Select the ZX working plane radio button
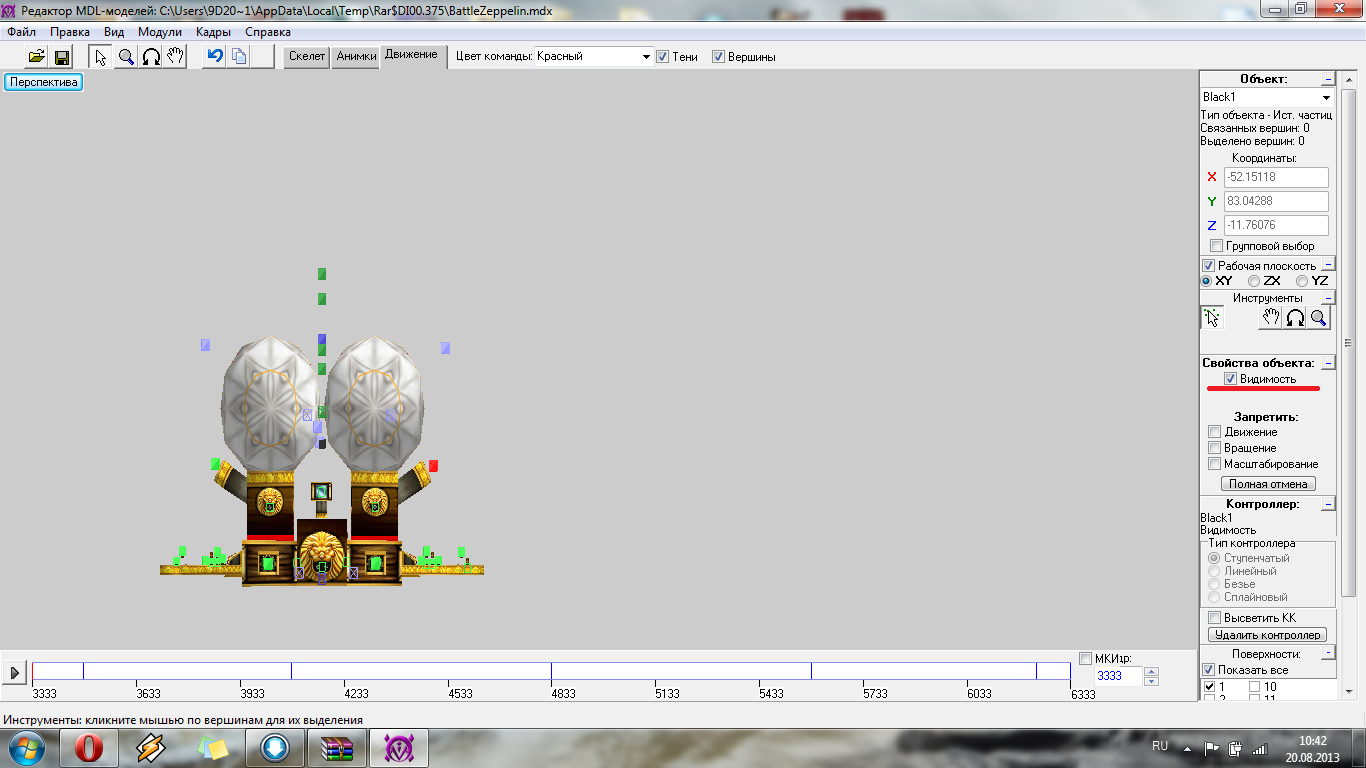Image resolution: width=1366 pixels, height=768 pixels. 1254,281
